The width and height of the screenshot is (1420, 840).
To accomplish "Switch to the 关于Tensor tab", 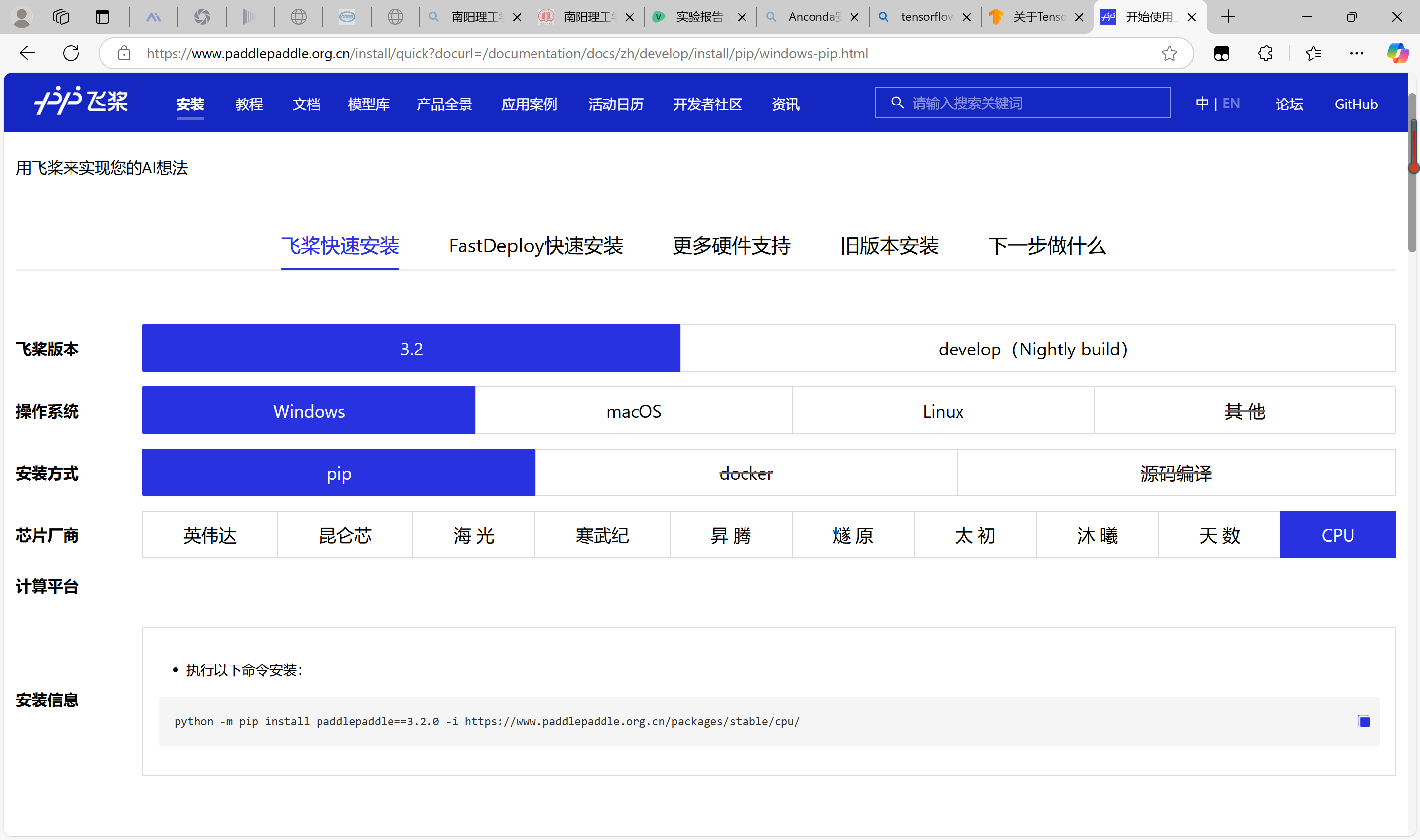I will click(1037, 17).
